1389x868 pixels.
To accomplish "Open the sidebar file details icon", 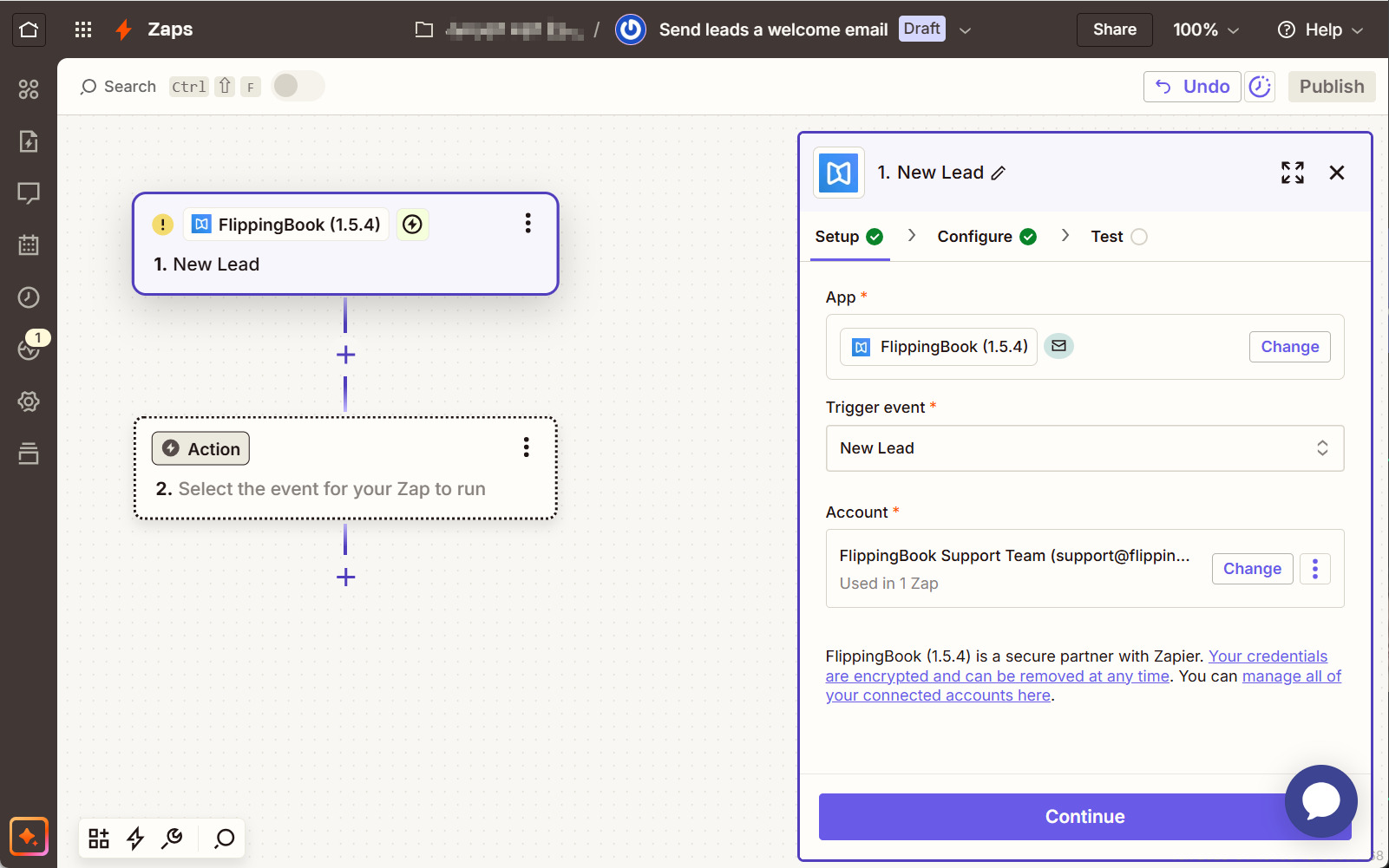I will point(29,141).
